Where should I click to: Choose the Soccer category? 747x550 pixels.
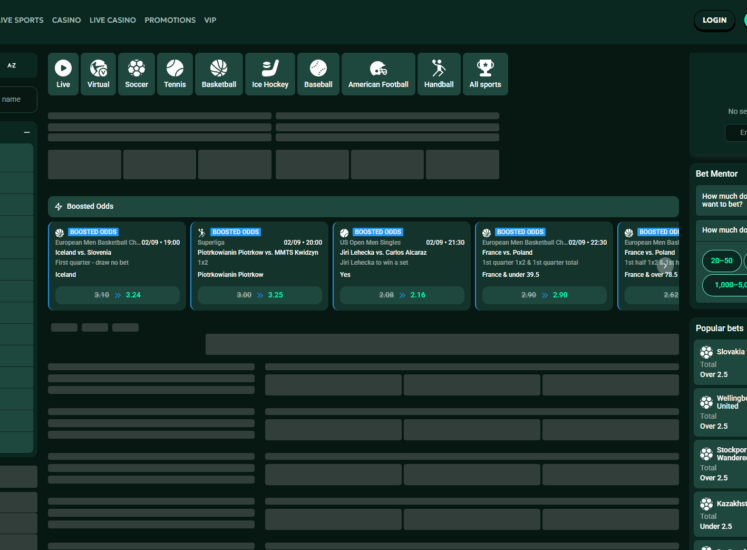tap(136, 74)
